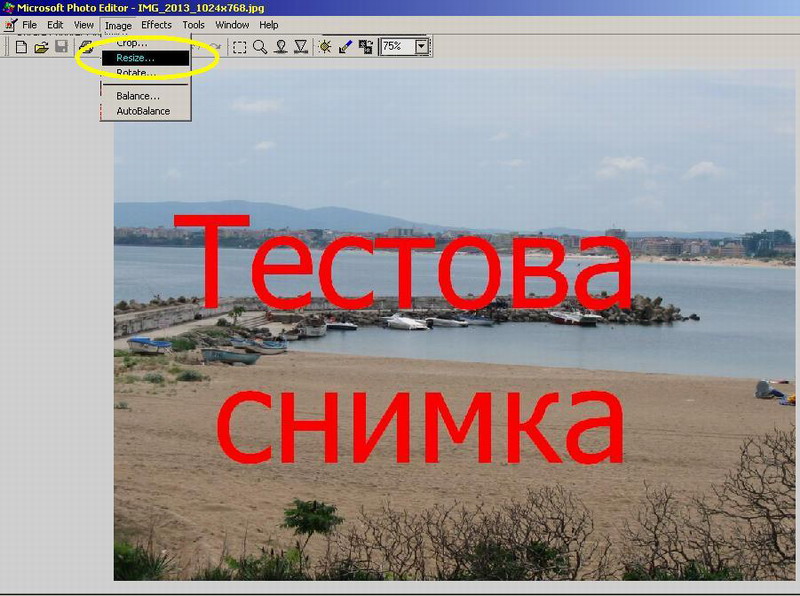Image resolution: width=800 pixels, height=596 pixels.
Task: Select Rotate... in the Image menu
Action: (135, 73)
